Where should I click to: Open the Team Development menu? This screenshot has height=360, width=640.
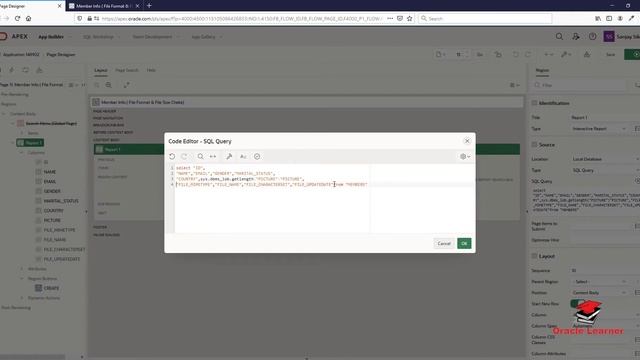click(x=156, y=37)
